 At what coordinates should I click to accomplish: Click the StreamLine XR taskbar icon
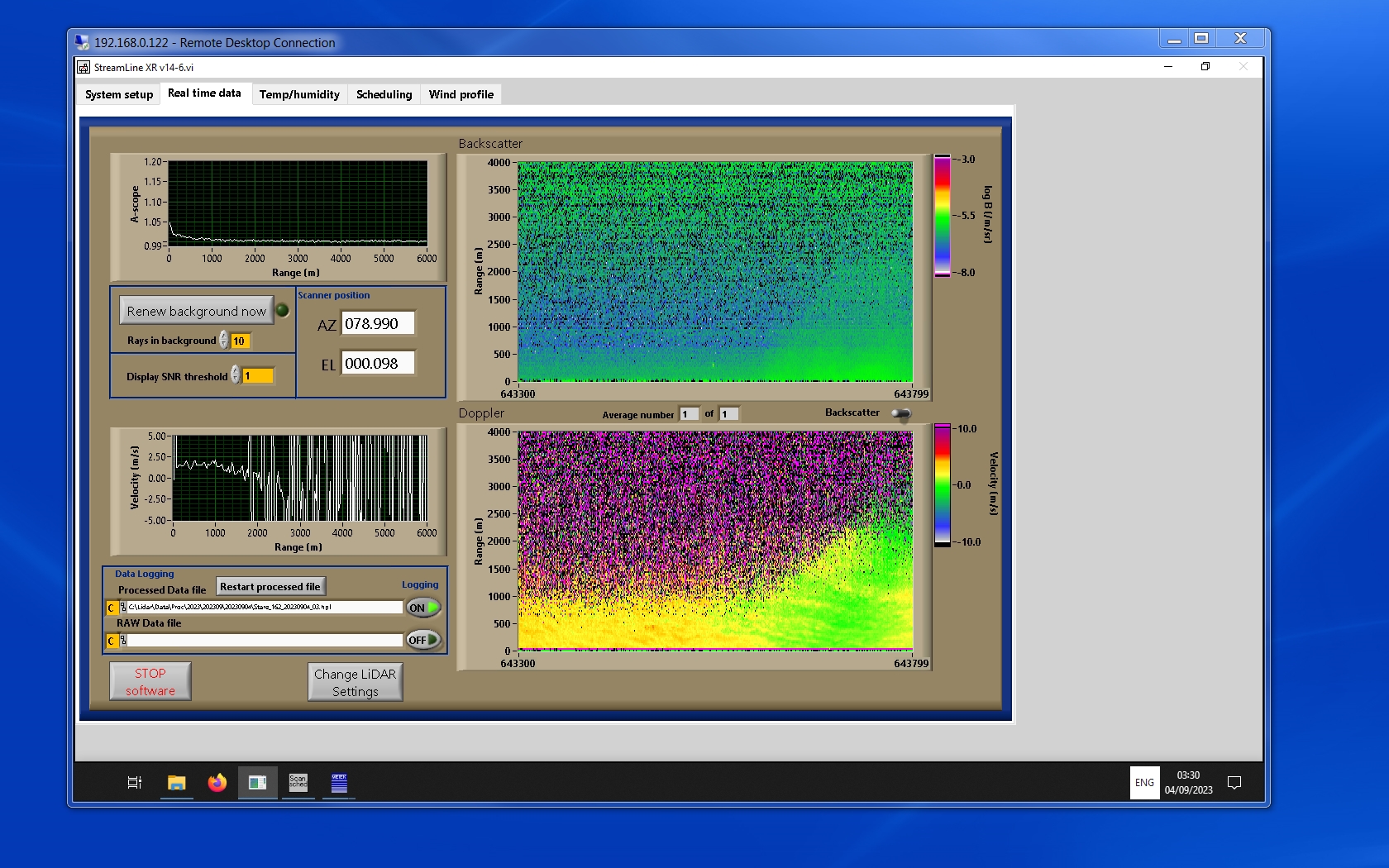257,782
